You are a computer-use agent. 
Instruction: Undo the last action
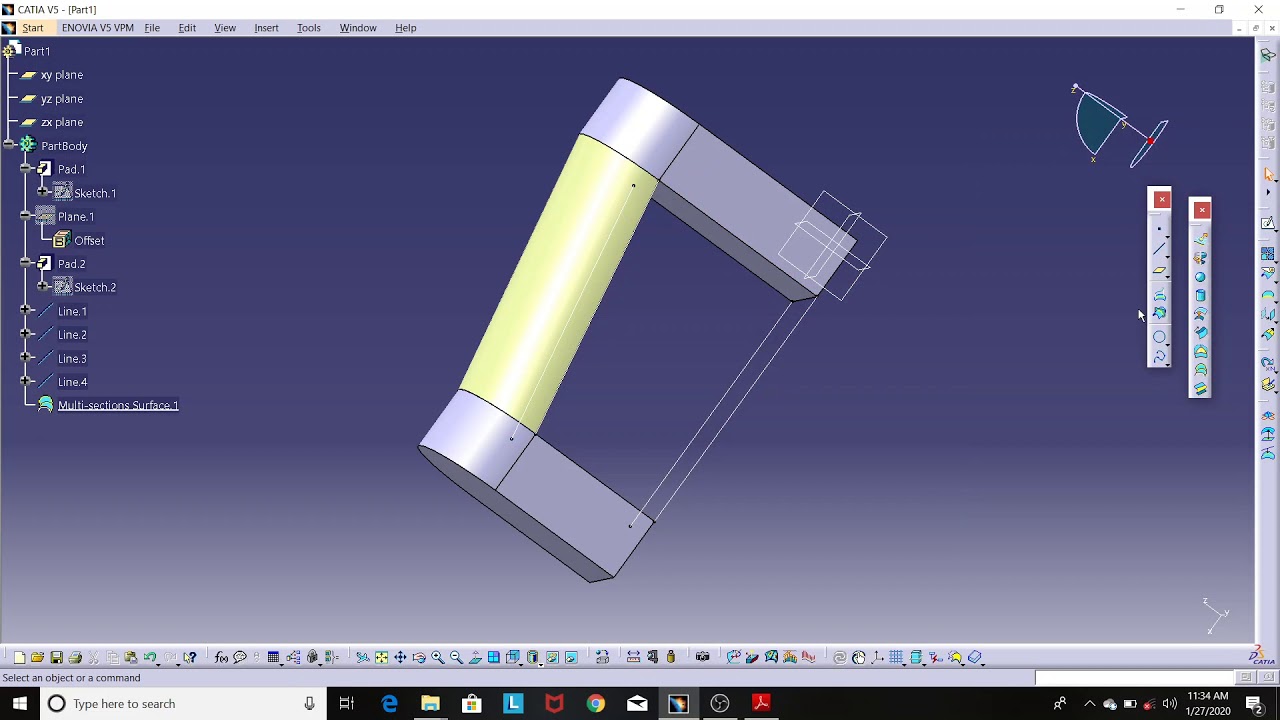pyautogui.click(x=150, y=657)
